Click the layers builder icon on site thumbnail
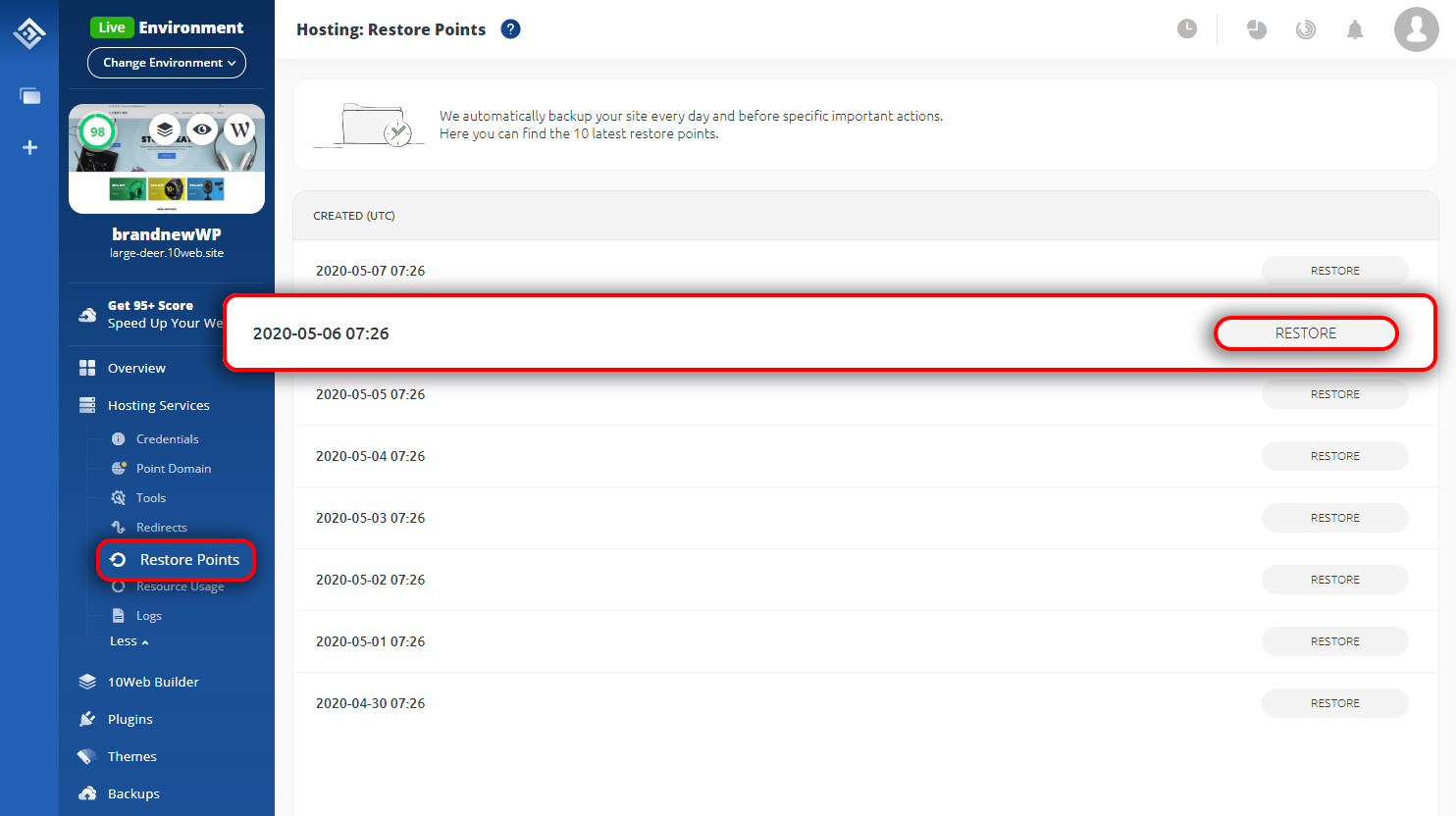The image size is (1456, 816). point(165,129)
